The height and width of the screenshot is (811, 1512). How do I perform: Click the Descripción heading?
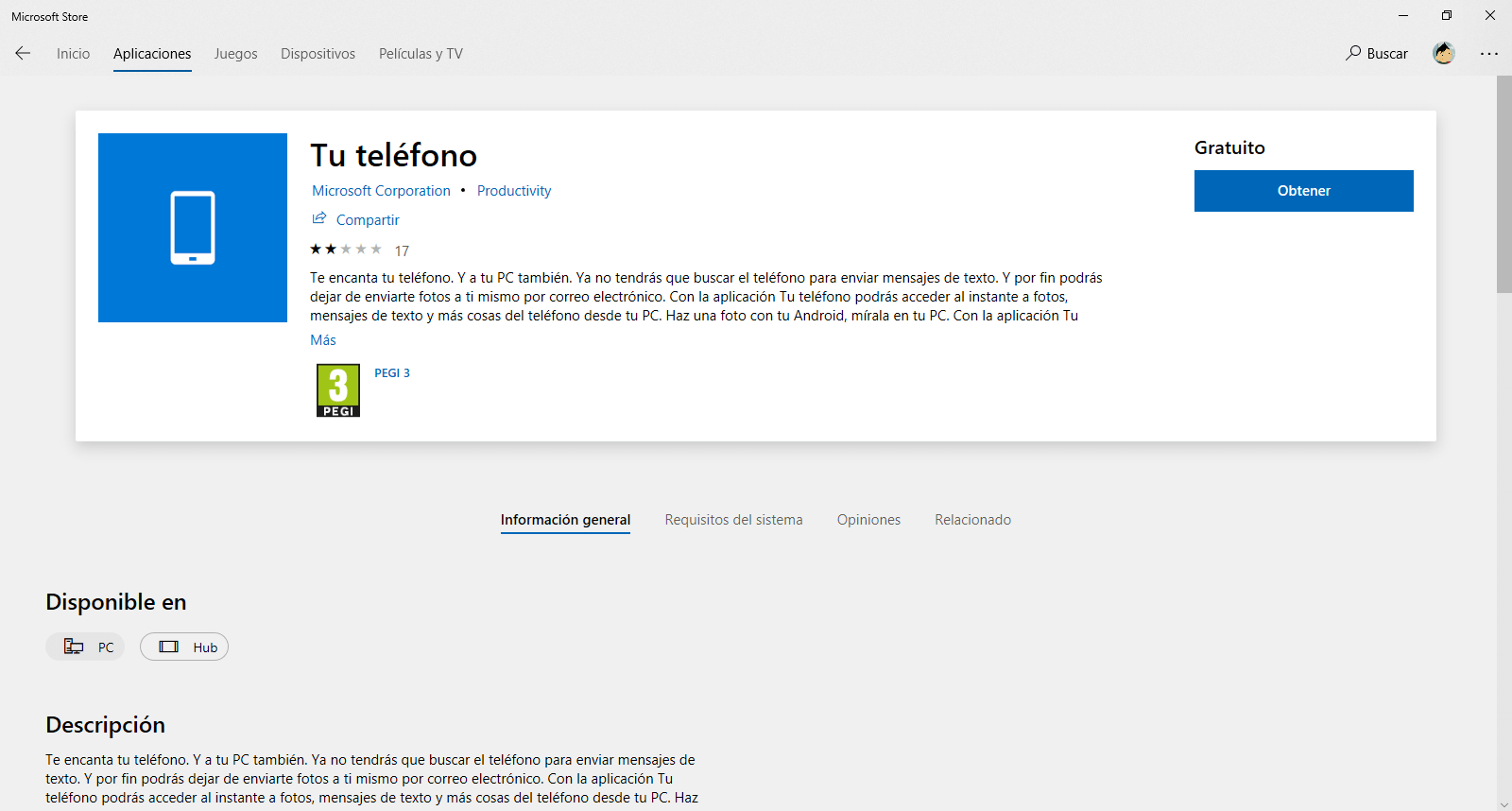106,725
